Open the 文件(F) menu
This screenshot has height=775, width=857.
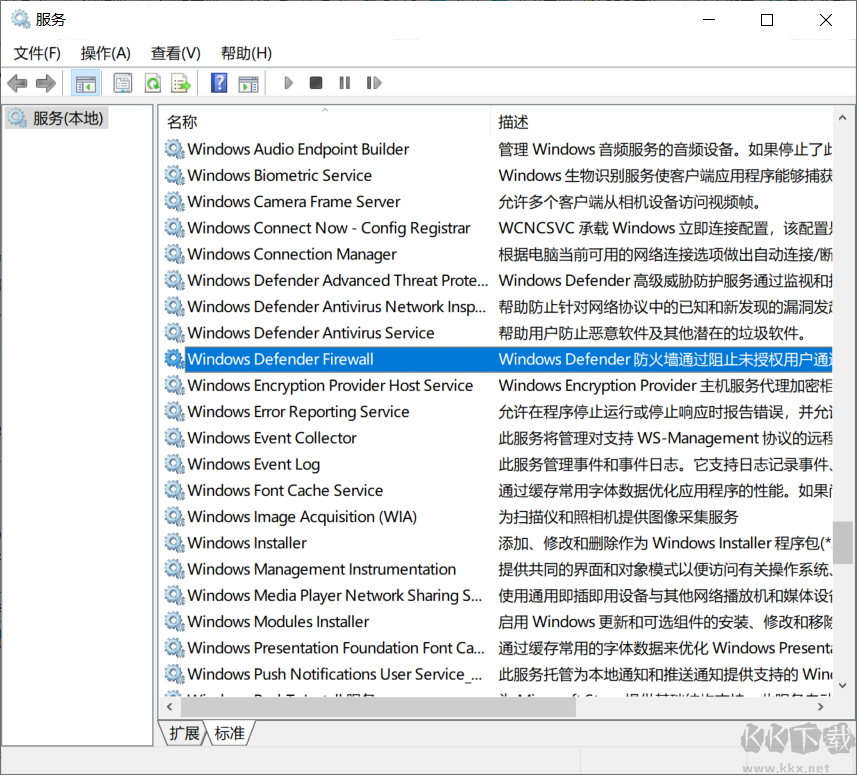(37, 53)
